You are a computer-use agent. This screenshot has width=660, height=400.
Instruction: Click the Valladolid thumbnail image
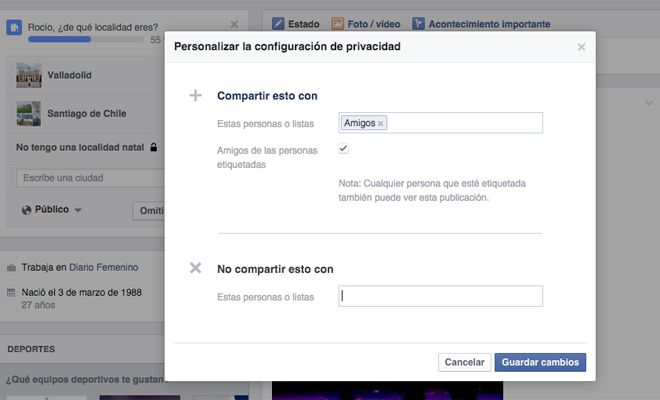tap(29, 75)
